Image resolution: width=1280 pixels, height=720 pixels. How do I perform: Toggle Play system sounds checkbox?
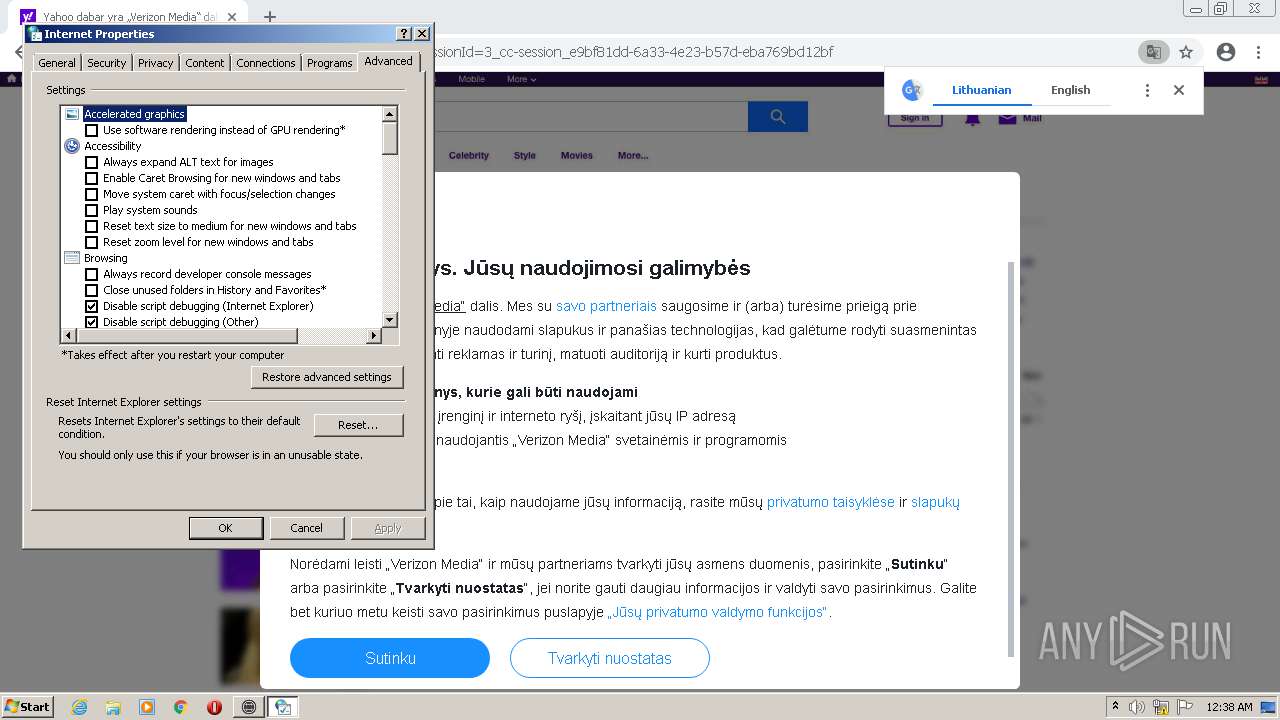(x=92, y=210)
